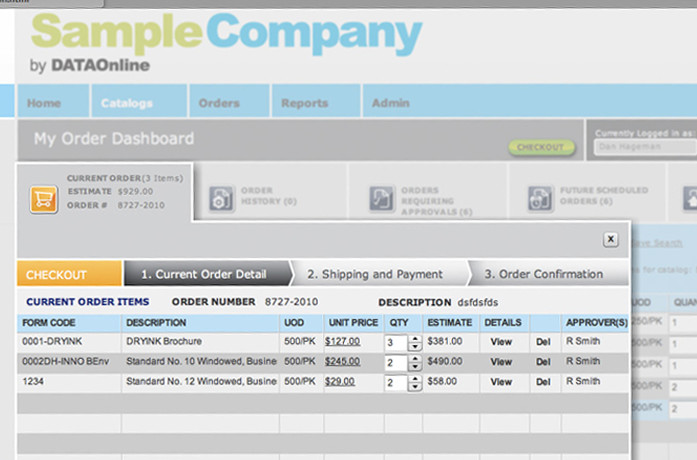The width and height of the screenshot is (697, 460).
Task: Go to the Orders menu tab
Action: click(219, 103)
